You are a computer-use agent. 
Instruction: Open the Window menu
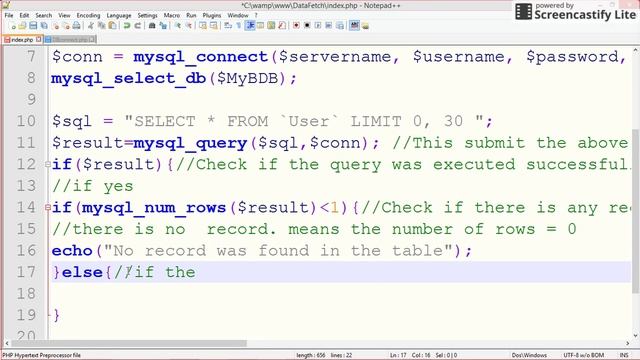click(238, 15)
